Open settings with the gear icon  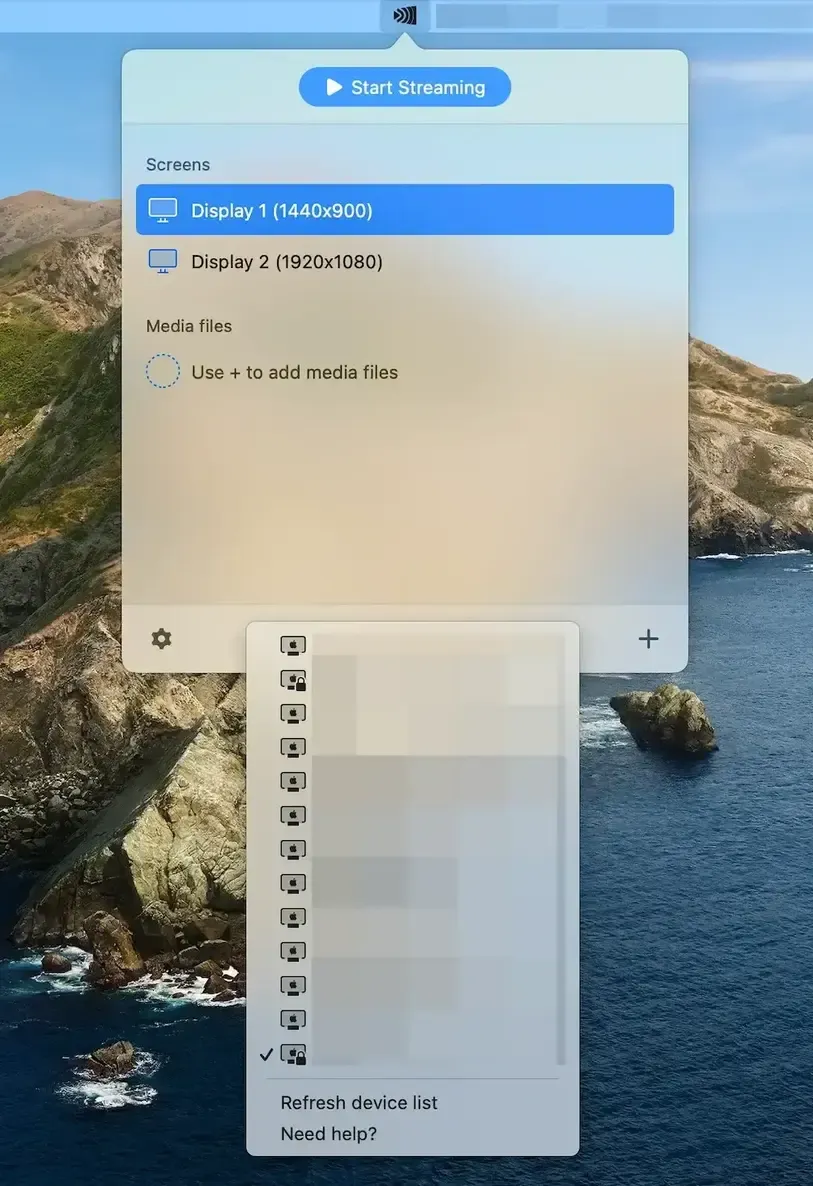[161, 639]
